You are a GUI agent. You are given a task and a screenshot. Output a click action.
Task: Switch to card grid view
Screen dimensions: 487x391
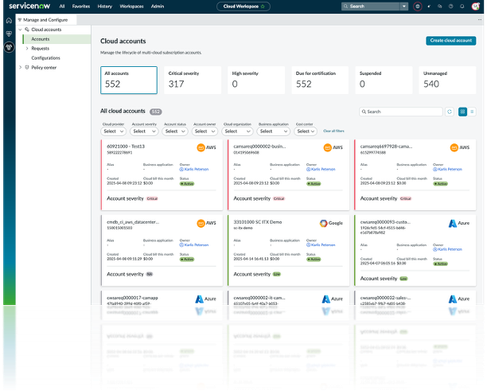tap(463, 112)
